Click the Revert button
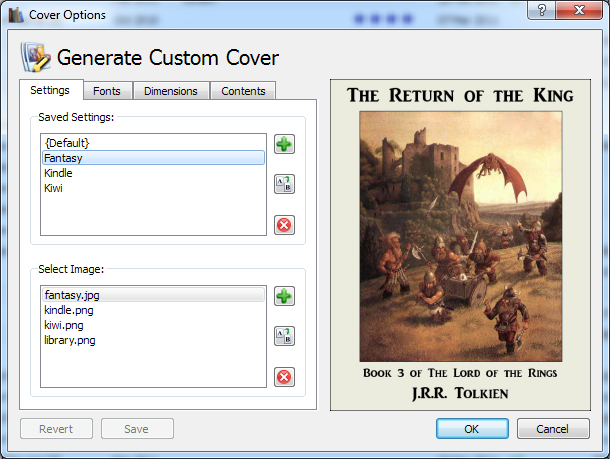The image size is (610, 459). tap(56, 429)
